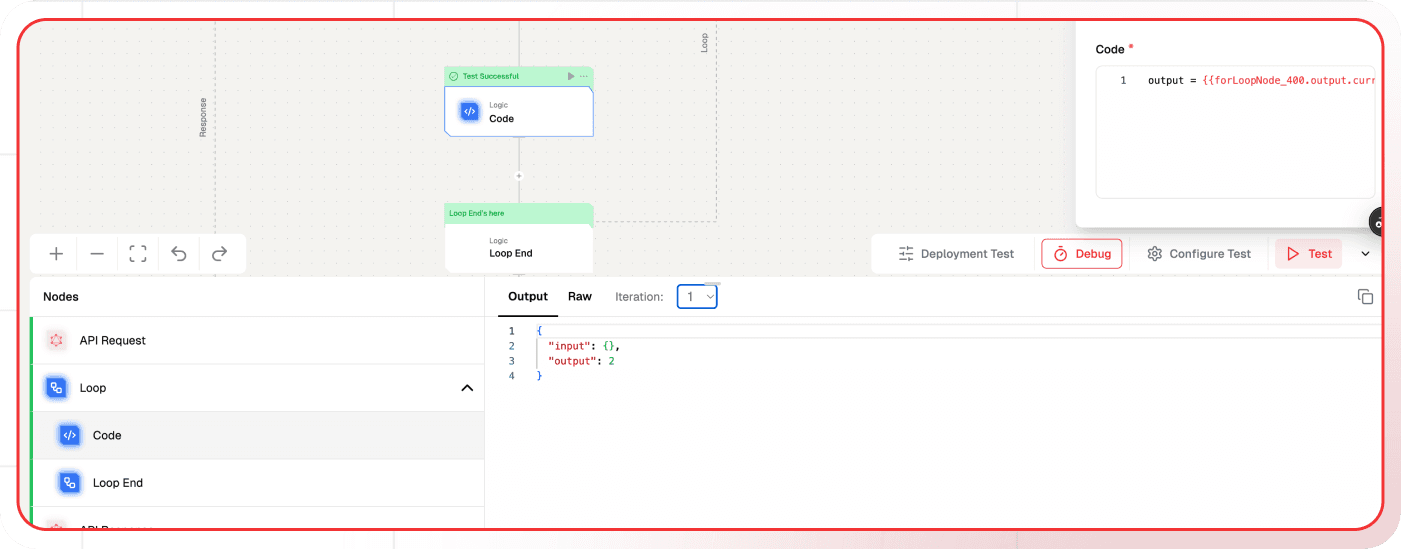This screenshot has height=549, width=1401.
Task: Click the Configure Test button
Action: pyautogui.click(x=1199, y=254)
